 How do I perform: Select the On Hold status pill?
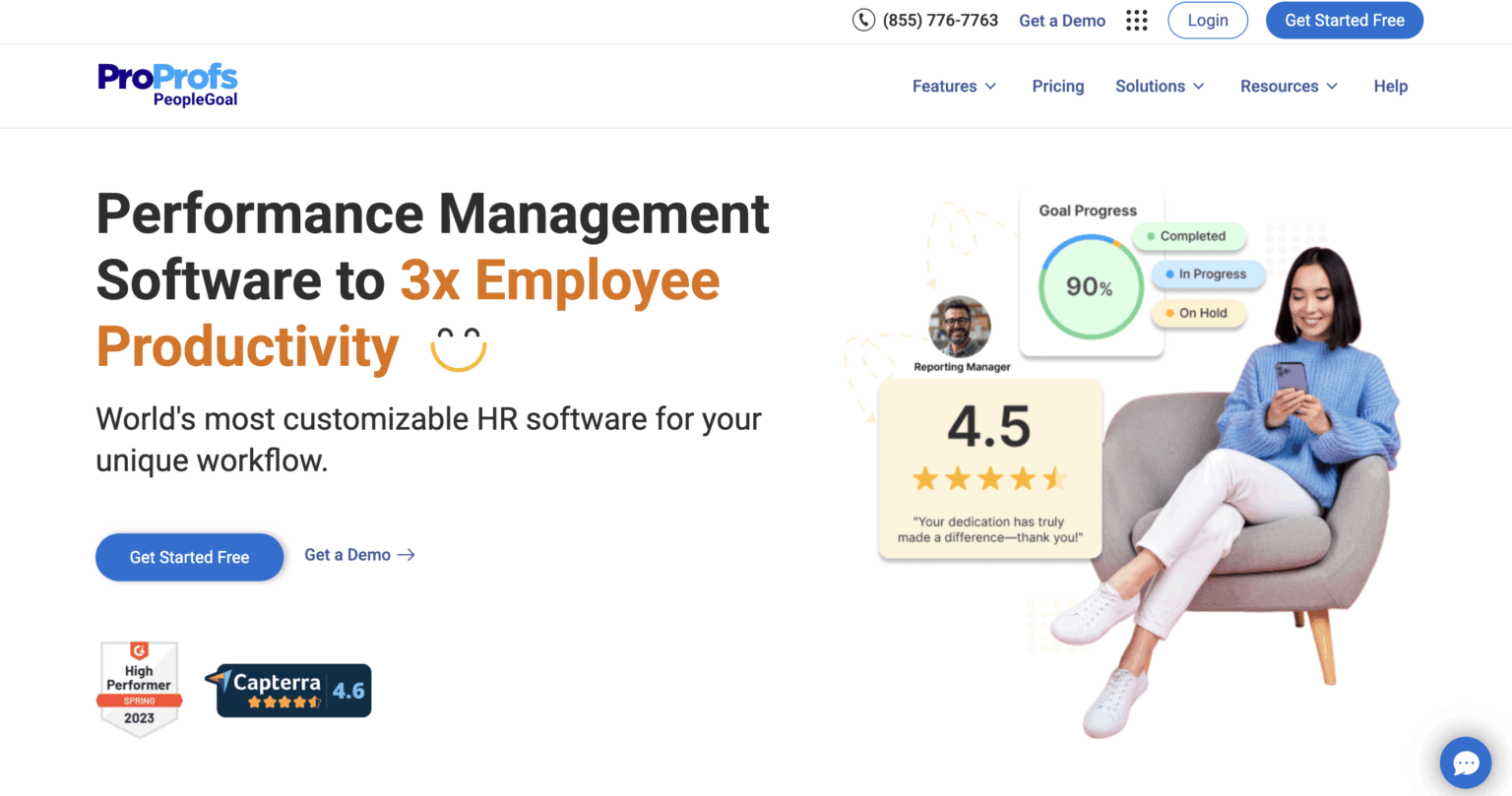[1199, 313]
